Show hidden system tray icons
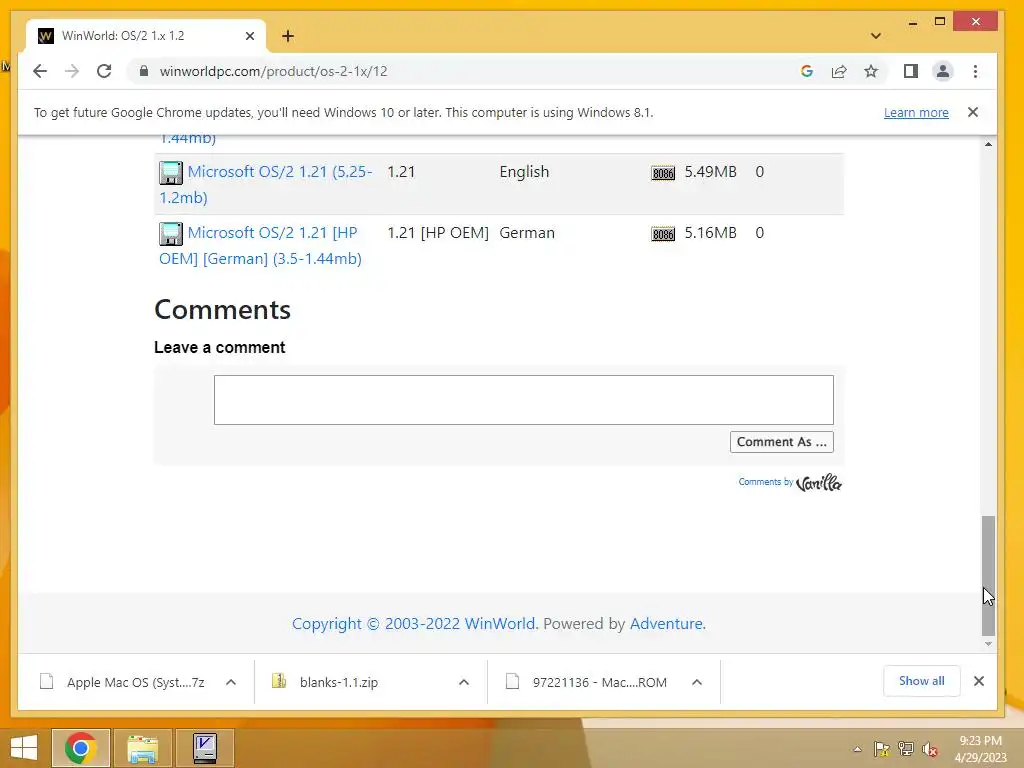 857,749
